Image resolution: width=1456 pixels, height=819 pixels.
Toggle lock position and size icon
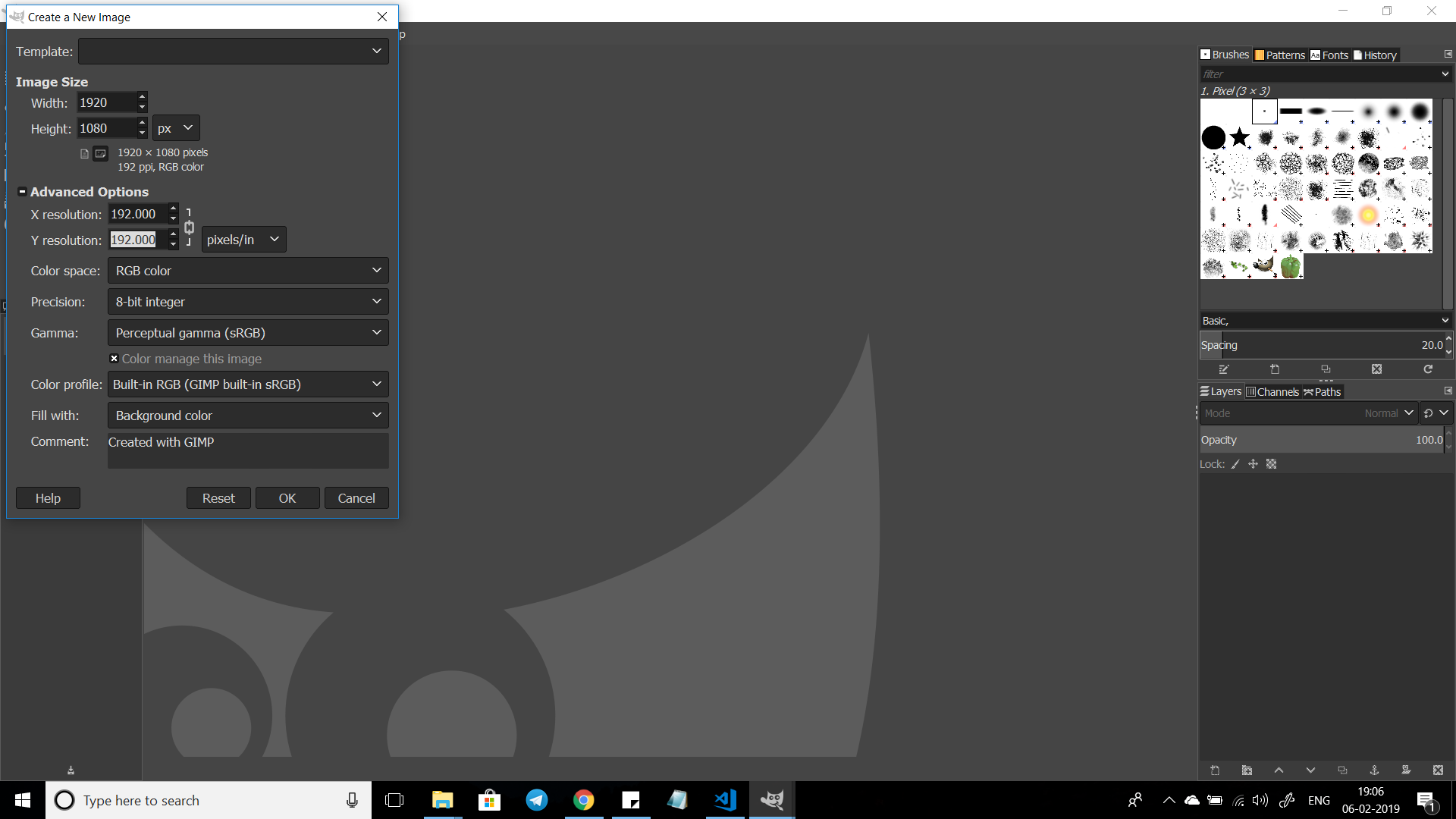pyautogui.click(x=1253, y=464)
